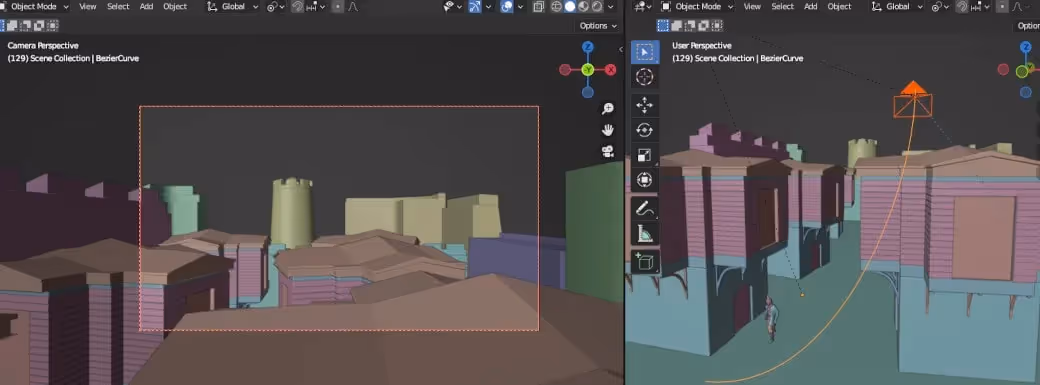Choose Invert selection mode in right viewport header

703,26
